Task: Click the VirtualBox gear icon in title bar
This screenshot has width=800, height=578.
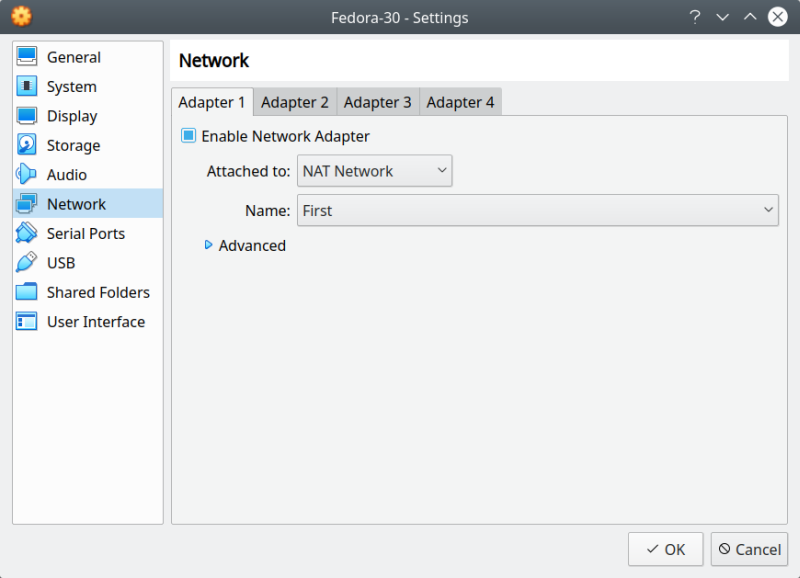Action: [21, 17]
